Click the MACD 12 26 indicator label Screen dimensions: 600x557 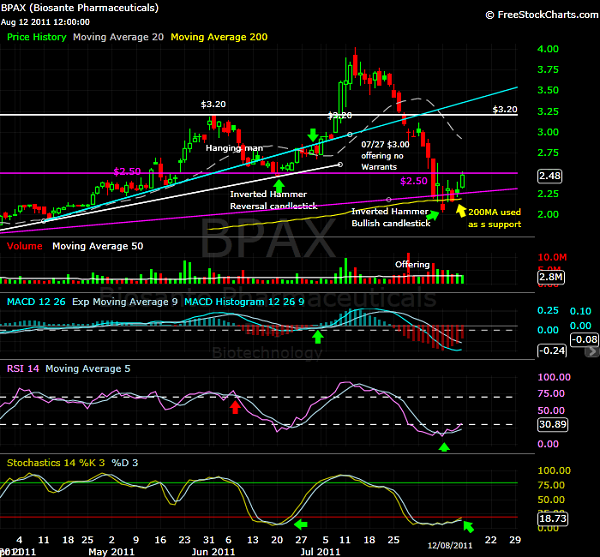(36, 301)
